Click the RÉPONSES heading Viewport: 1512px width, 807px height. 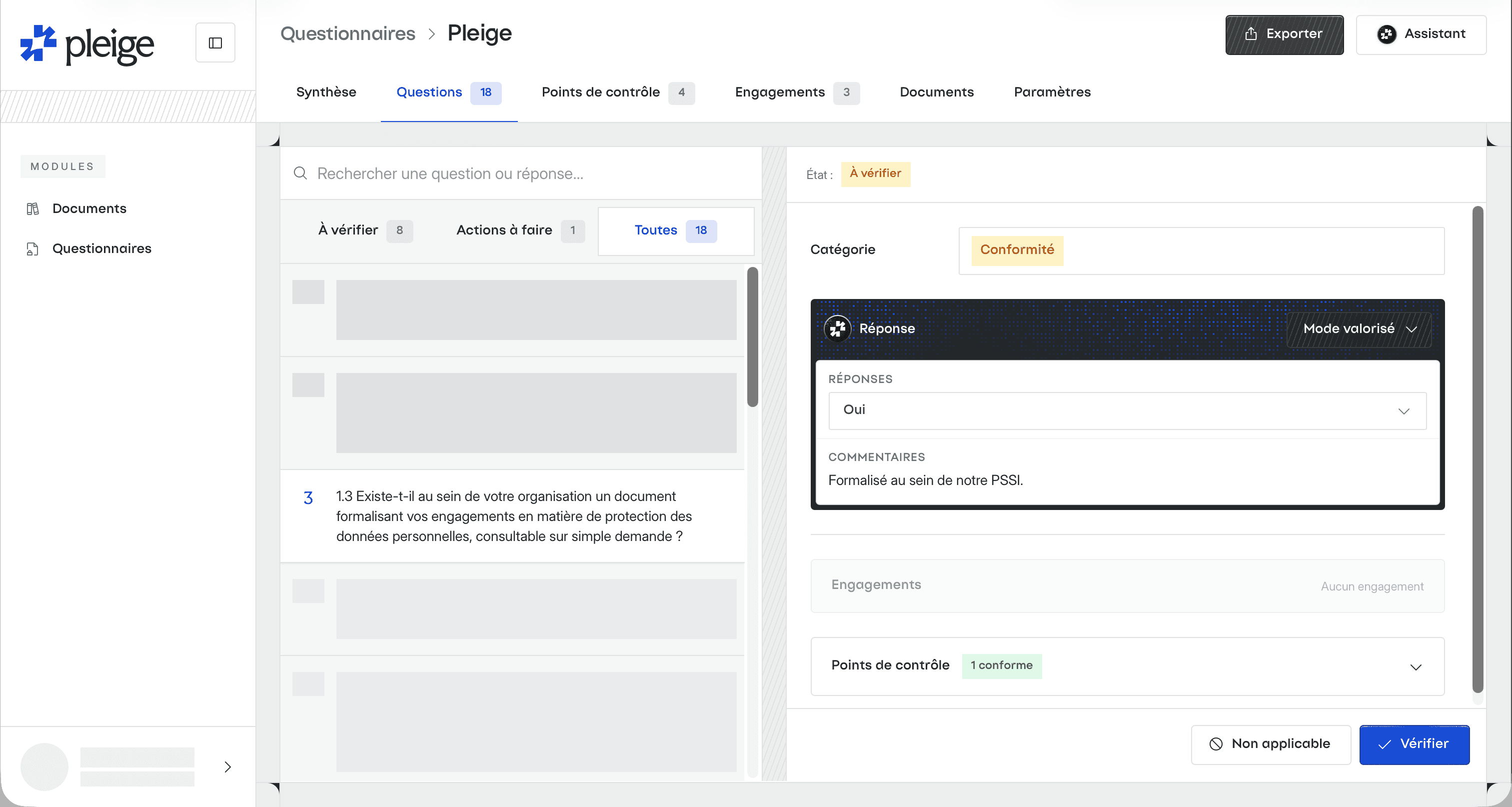point(860,379)
